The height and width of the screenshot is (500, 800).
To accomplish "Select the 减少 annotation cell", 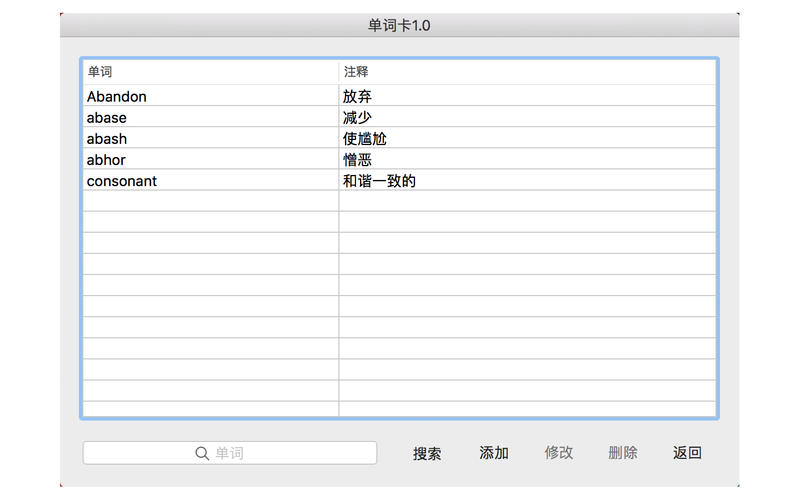I will coord(358,118).
